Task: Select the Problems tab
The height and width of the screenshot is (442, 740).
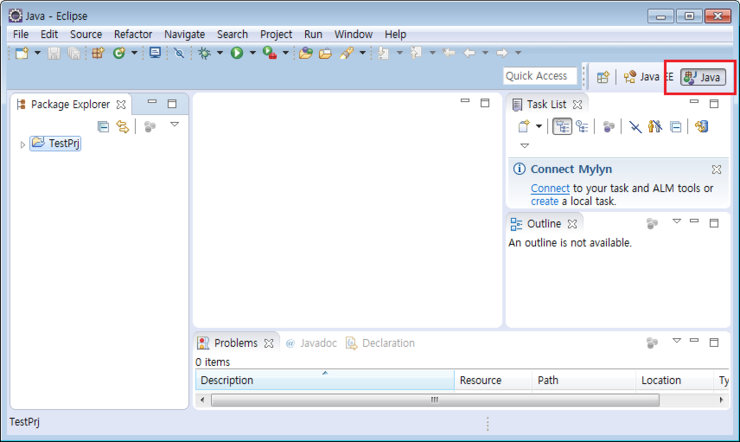Action: [x=235, y=343]
